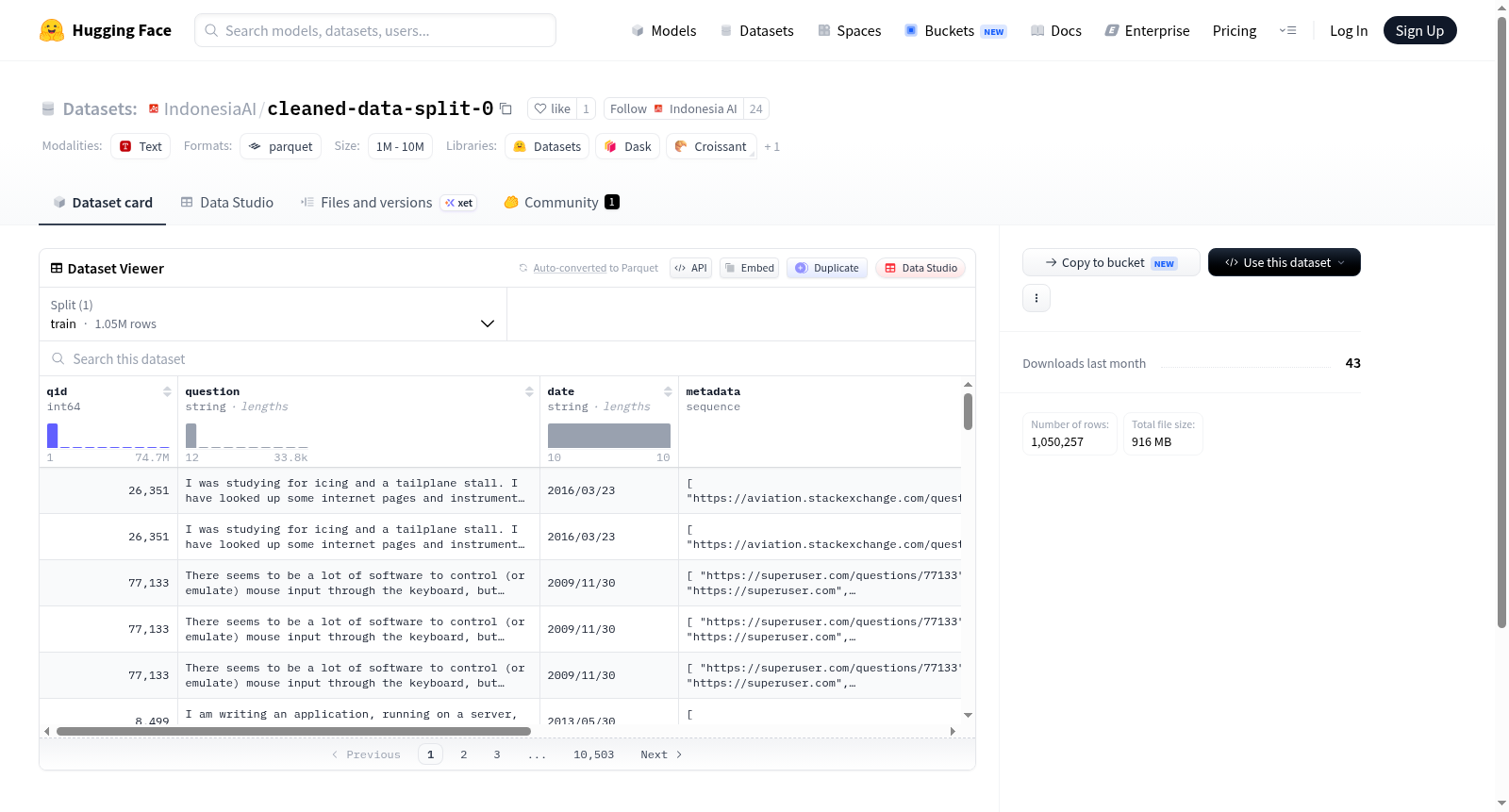Follow Indonesia AI organization

pyautogui.click(x=673, y=108)
